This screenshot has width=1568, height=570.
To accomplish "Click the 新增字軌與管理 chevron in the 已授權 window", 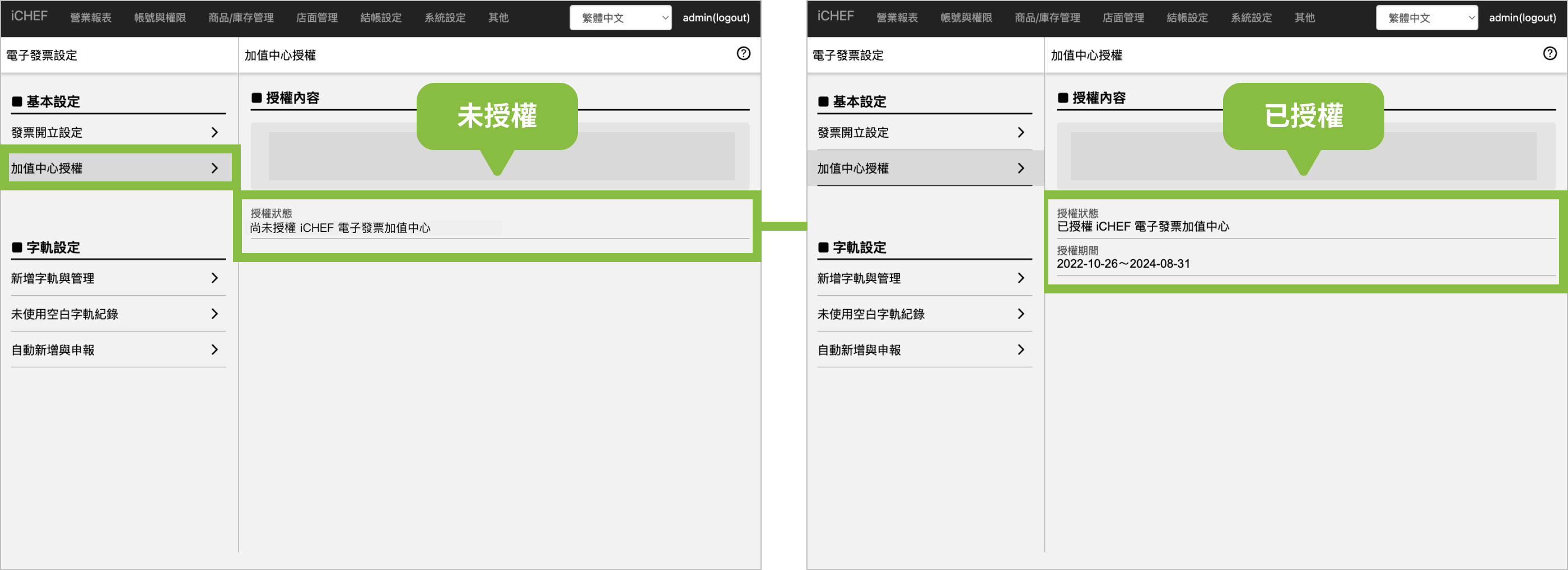I will pos(1021,278).
